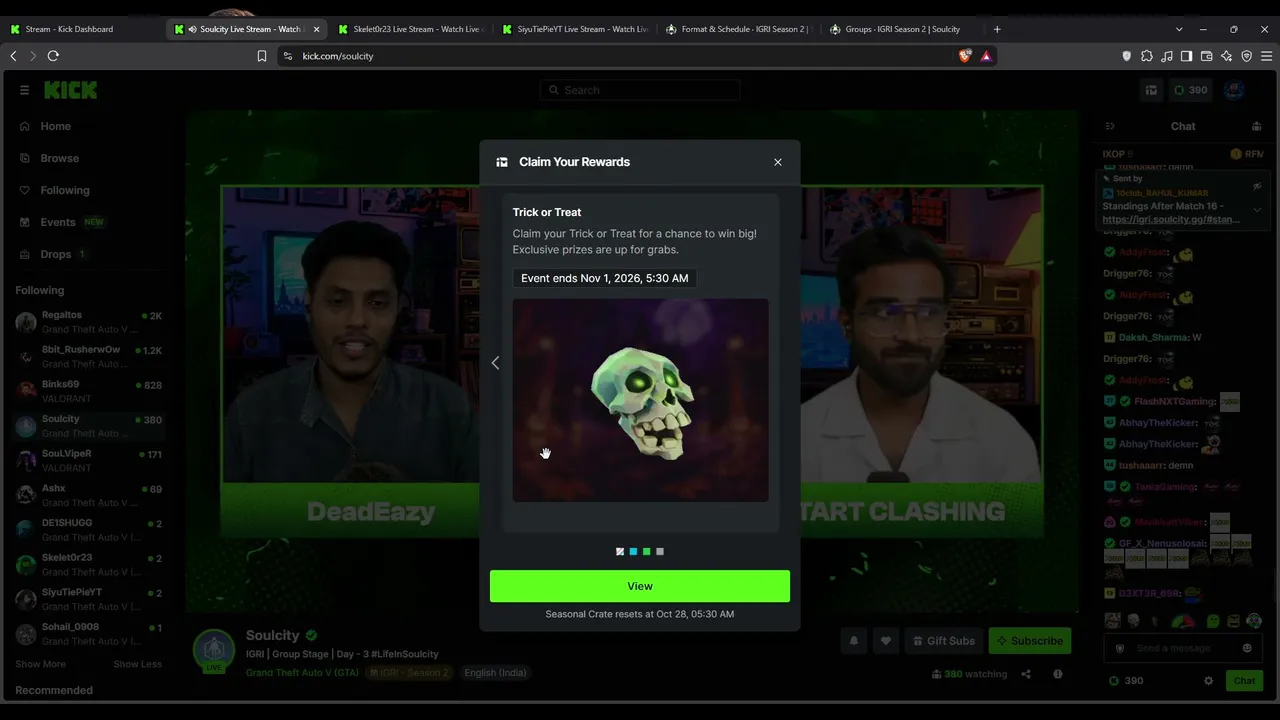Select the fourth (gray) carousel dot
Screen dimensions: 1280x720
pos(660,551)
